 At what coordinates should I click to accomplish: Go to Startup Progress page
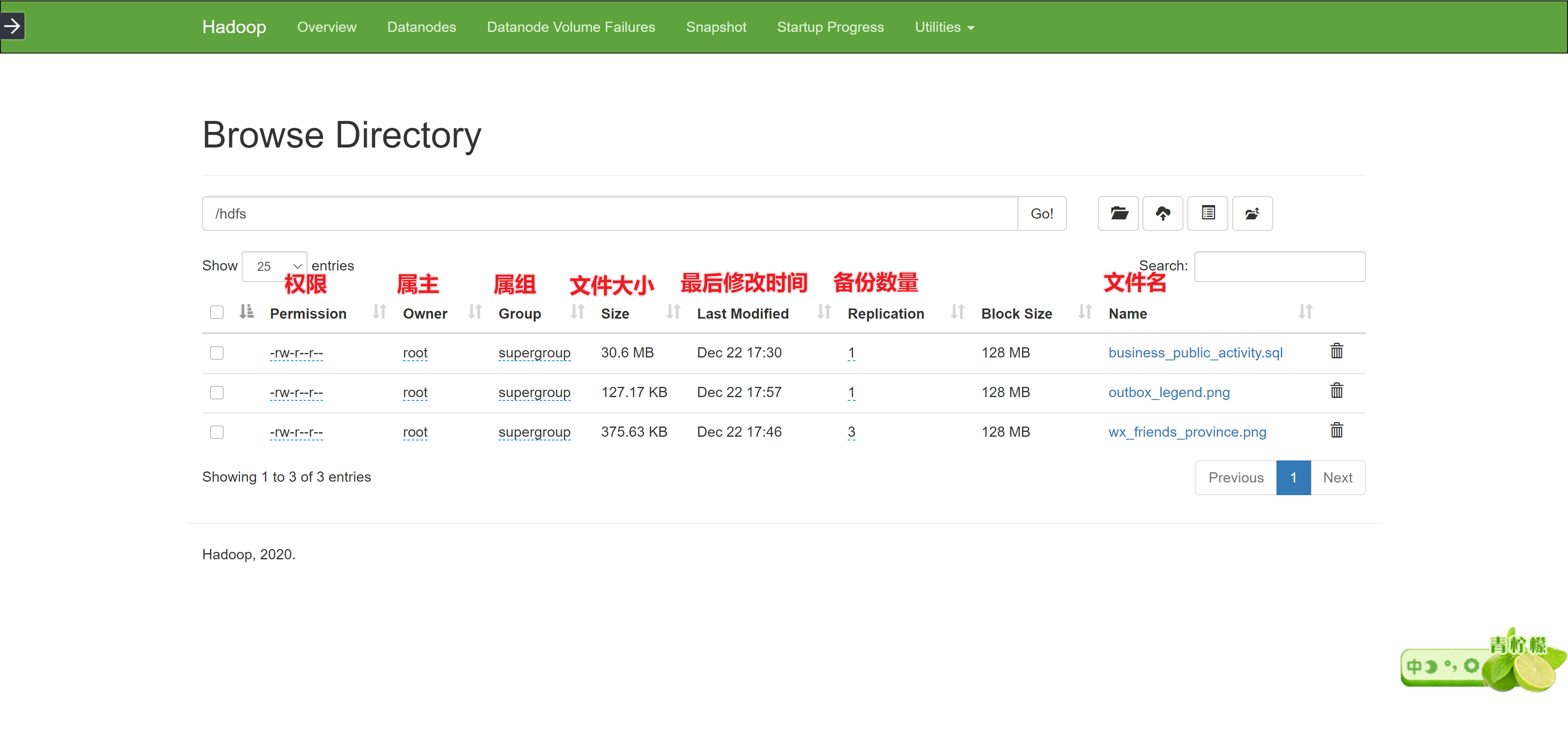click(830, 27)
